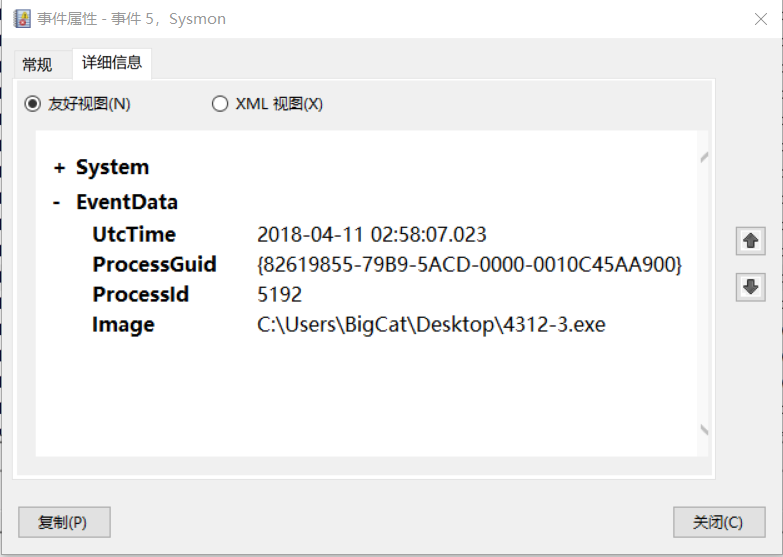Viewport: 783px width, 557px height.
Task: Select the 友好视图(N) radio button
Action: point(33,104)
